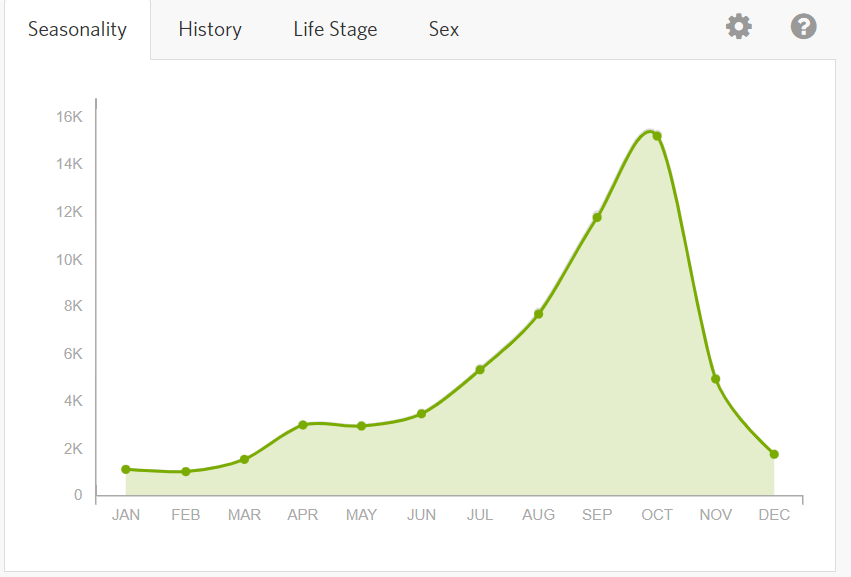Click the July data point on the curve
Viewport: 851px width, 577px height.
480,370
